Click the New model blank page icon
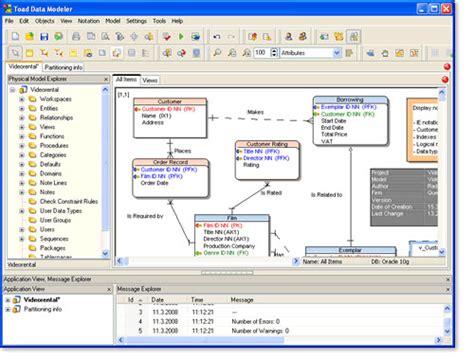This screenshot has width=474, height=360. click(x=16, y=36)
